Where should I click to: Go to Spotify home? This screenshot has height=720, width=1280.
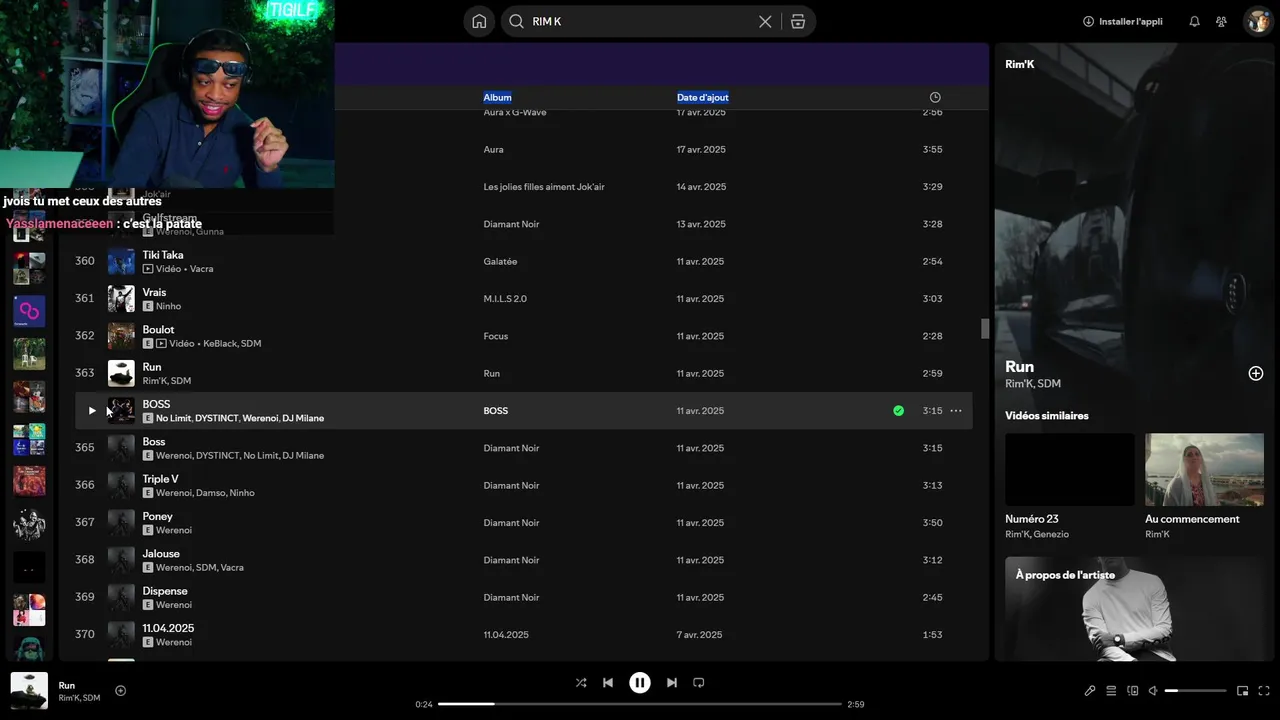point(479,21)
